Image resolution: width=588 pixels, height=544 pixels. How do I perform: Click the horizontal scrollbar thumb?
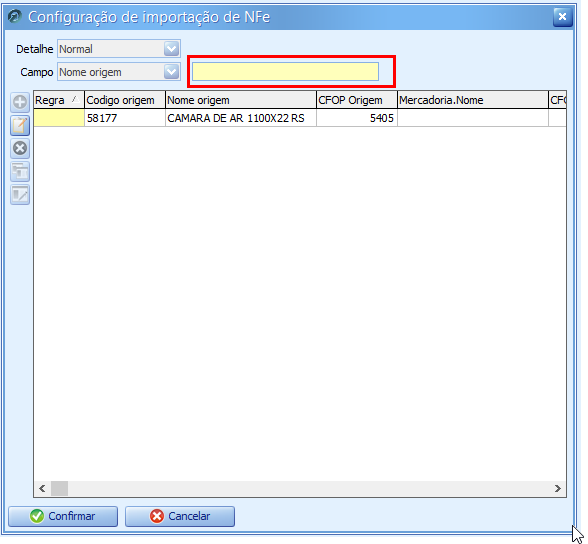tap(59, 488)
